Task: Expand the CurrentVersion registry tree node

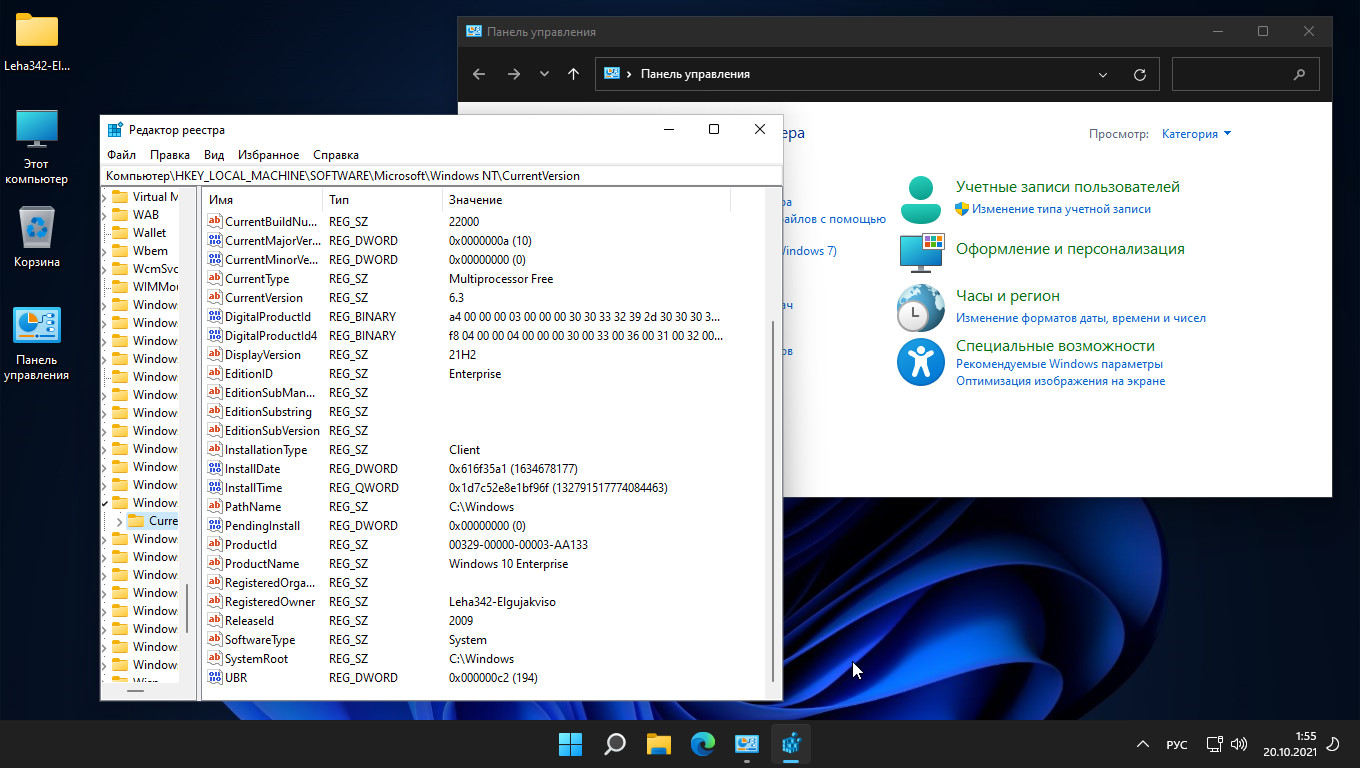Action: click(x=120, y=521)
